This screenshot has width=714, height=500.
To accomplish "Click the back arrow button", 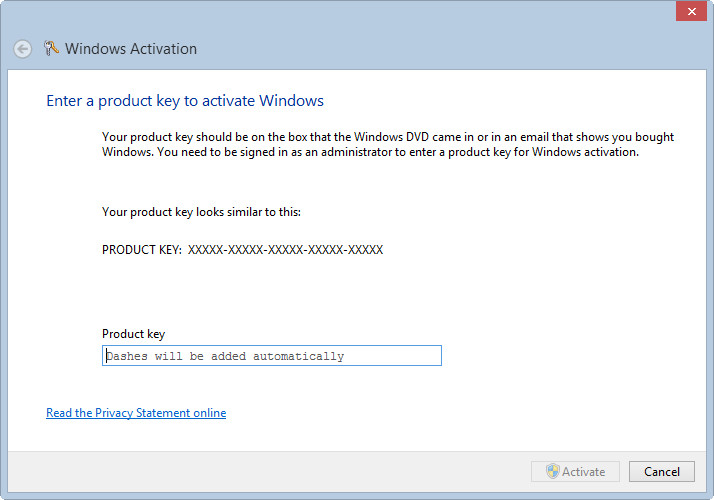I will [x=22, y=49].
